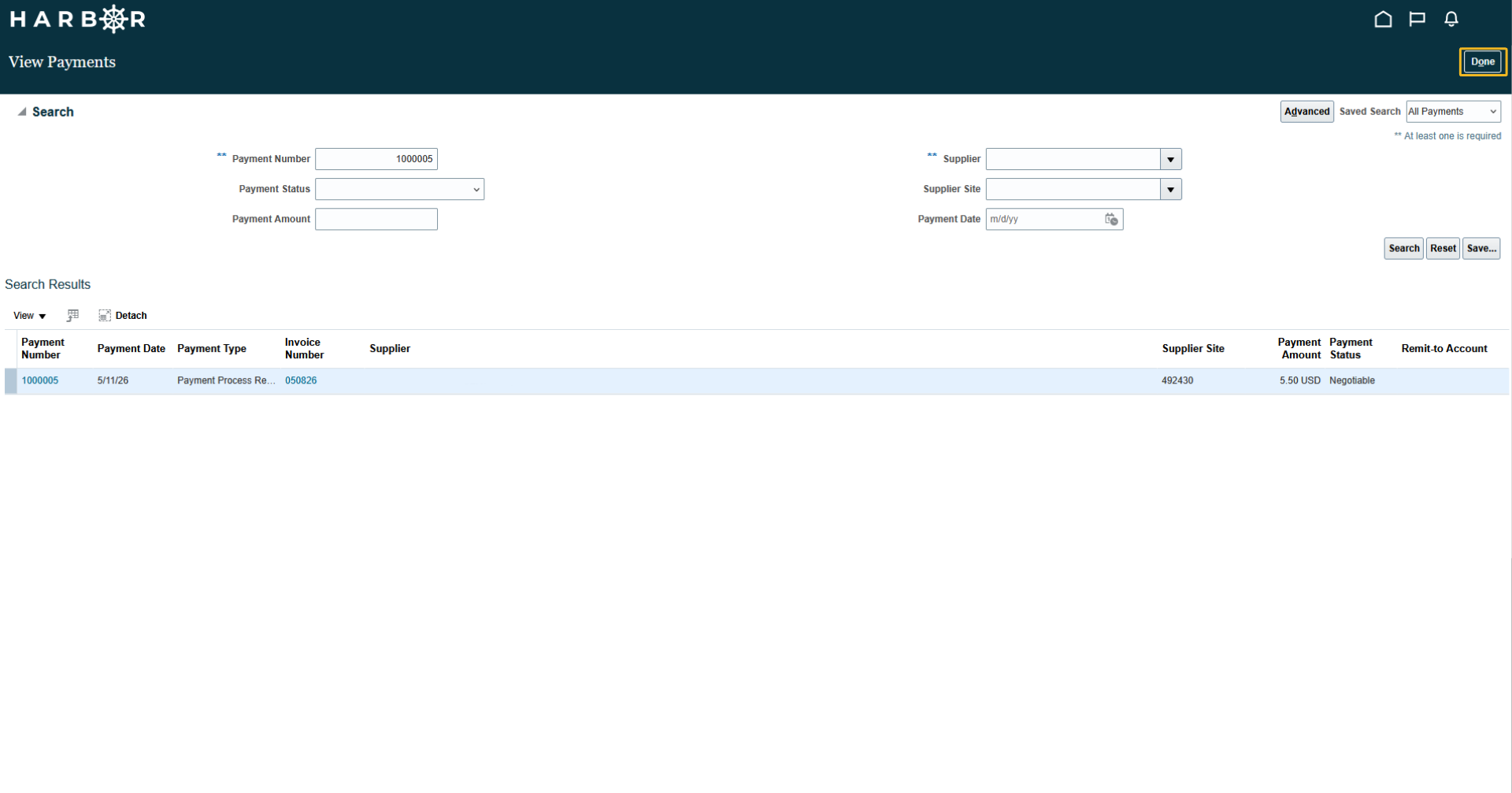The width and height of the screenshot is (1512, 793).
Task: Click the View Payments page title
Action: [62, 62]
